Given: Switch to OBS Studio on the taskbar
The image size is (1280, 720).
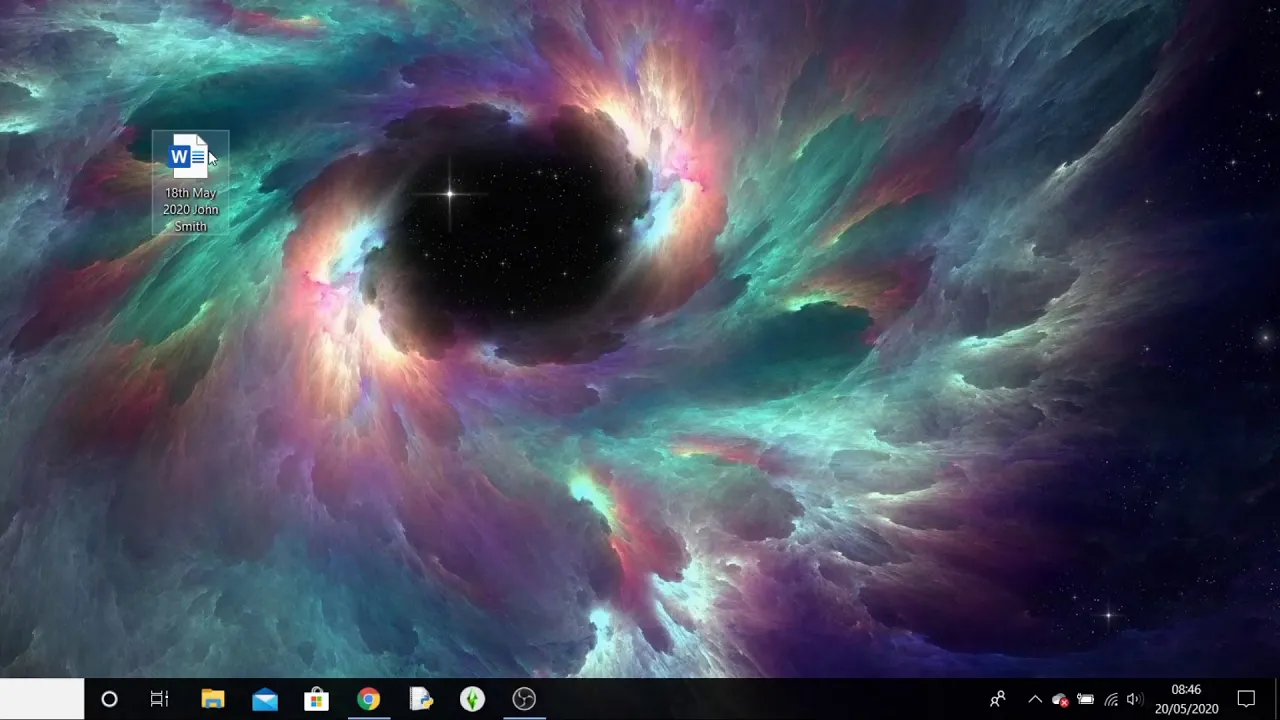Looking at the screenshot, I should 524,699.
